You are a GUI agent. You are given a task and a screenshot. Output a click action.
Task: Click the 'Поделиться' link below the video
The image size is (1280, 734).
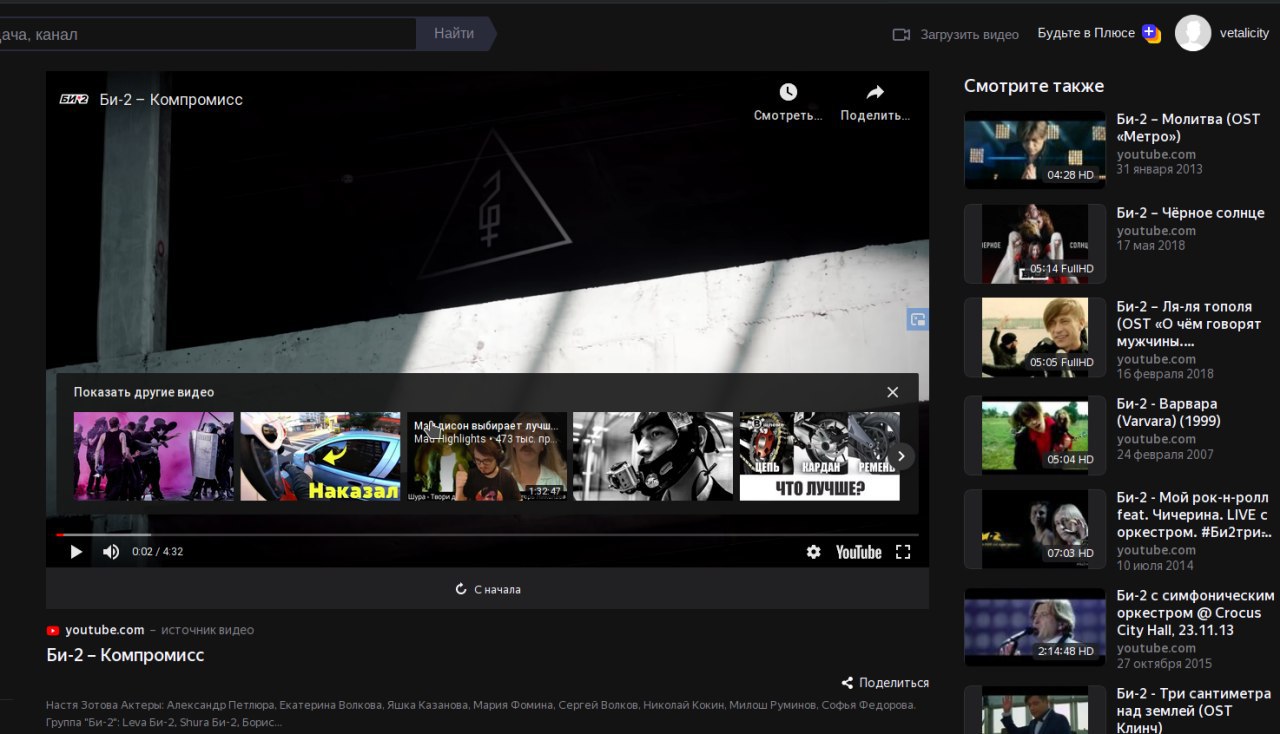click(x=885, y=683)
